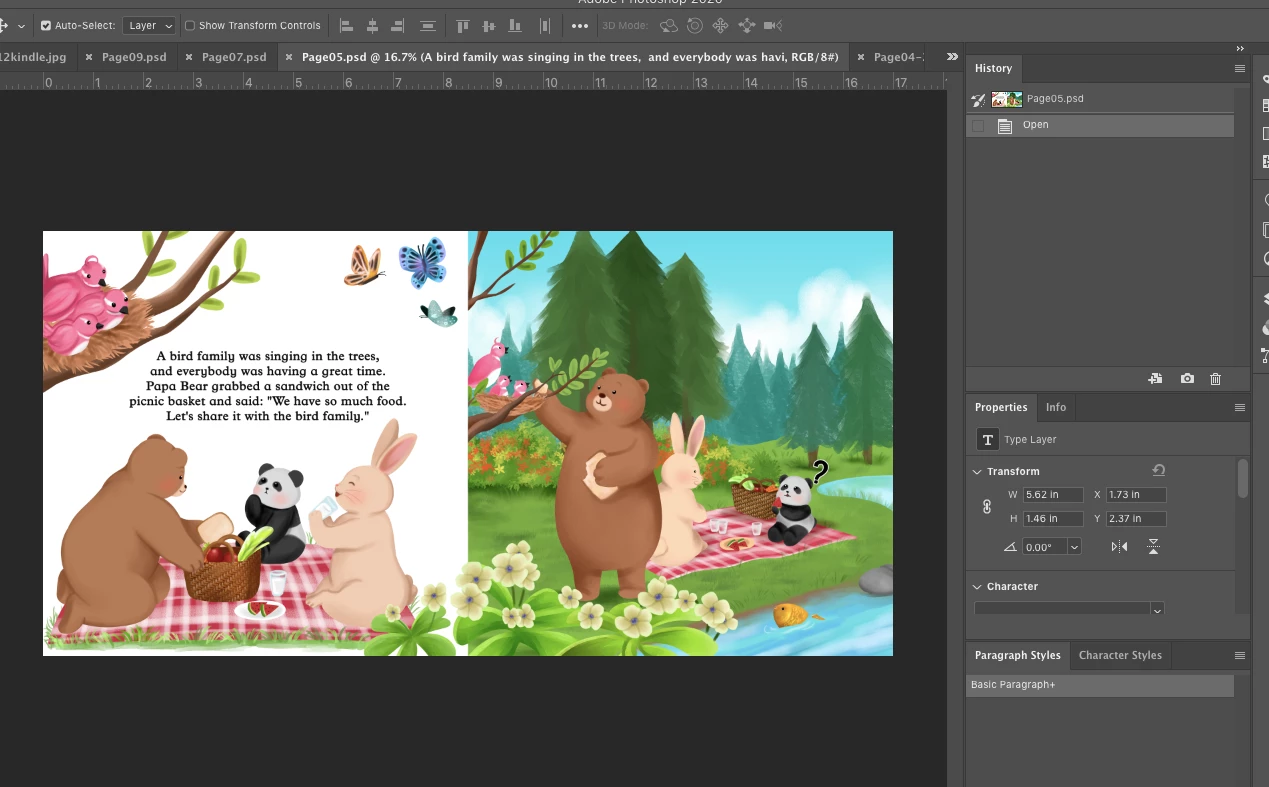Click the W field showing 5.62 in
This screenshot has width=1269, height=787.
coord(1053,495)
